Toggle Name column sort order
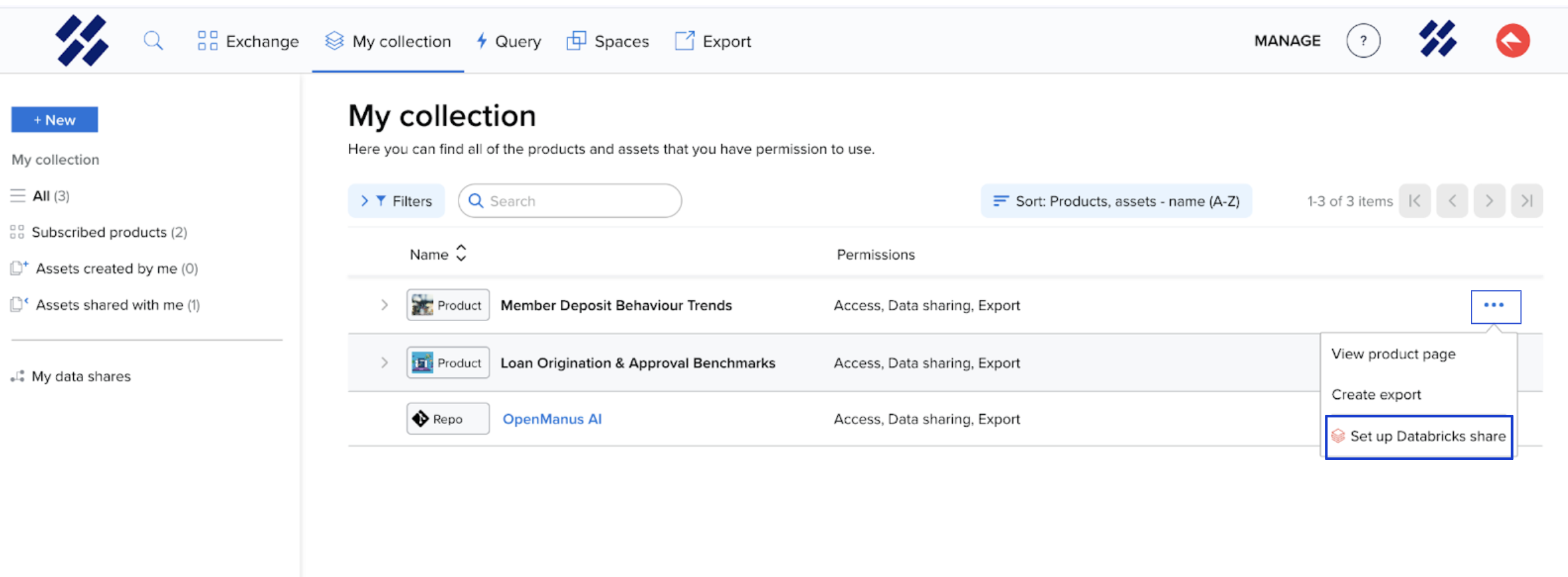This screenshot has width=1568, height=577. (460, 254)
